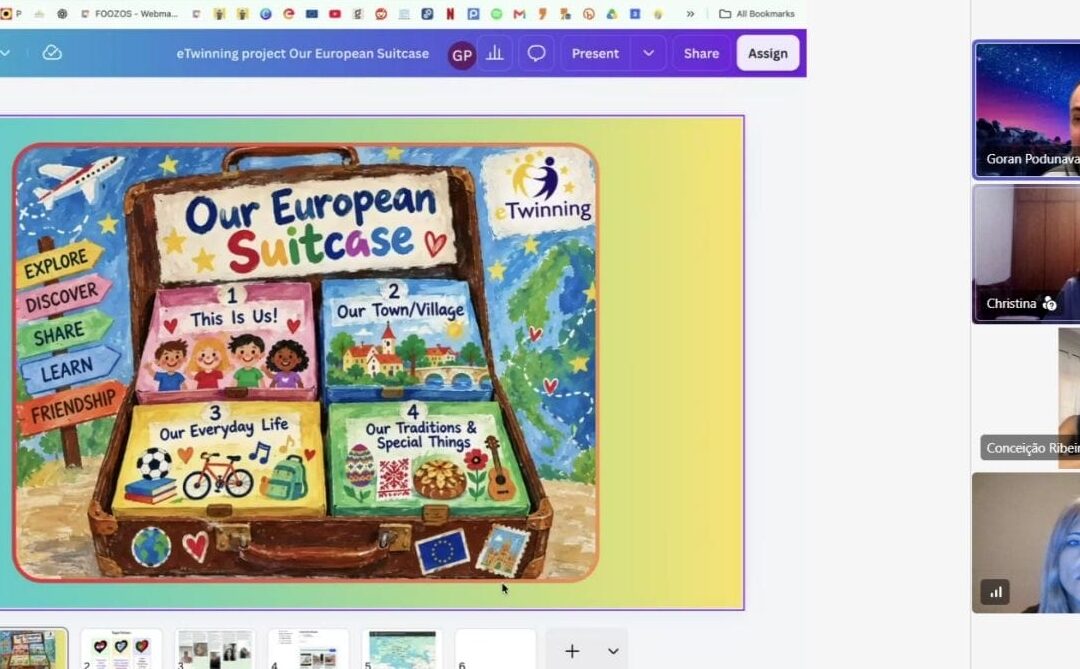This screenshot has width=1080, height=669.
Task: Open the FOOZOS Webmail bookmark
Action: click(x=129, y=14)
